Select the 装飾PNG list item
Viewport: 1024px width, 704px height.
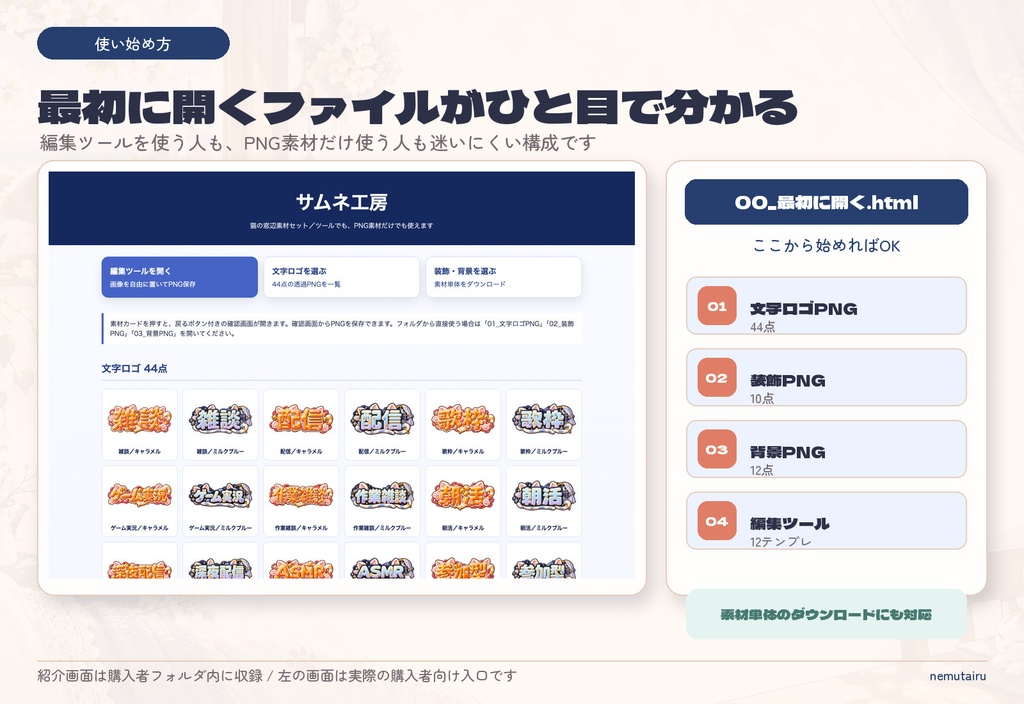[x=826, y=377]
